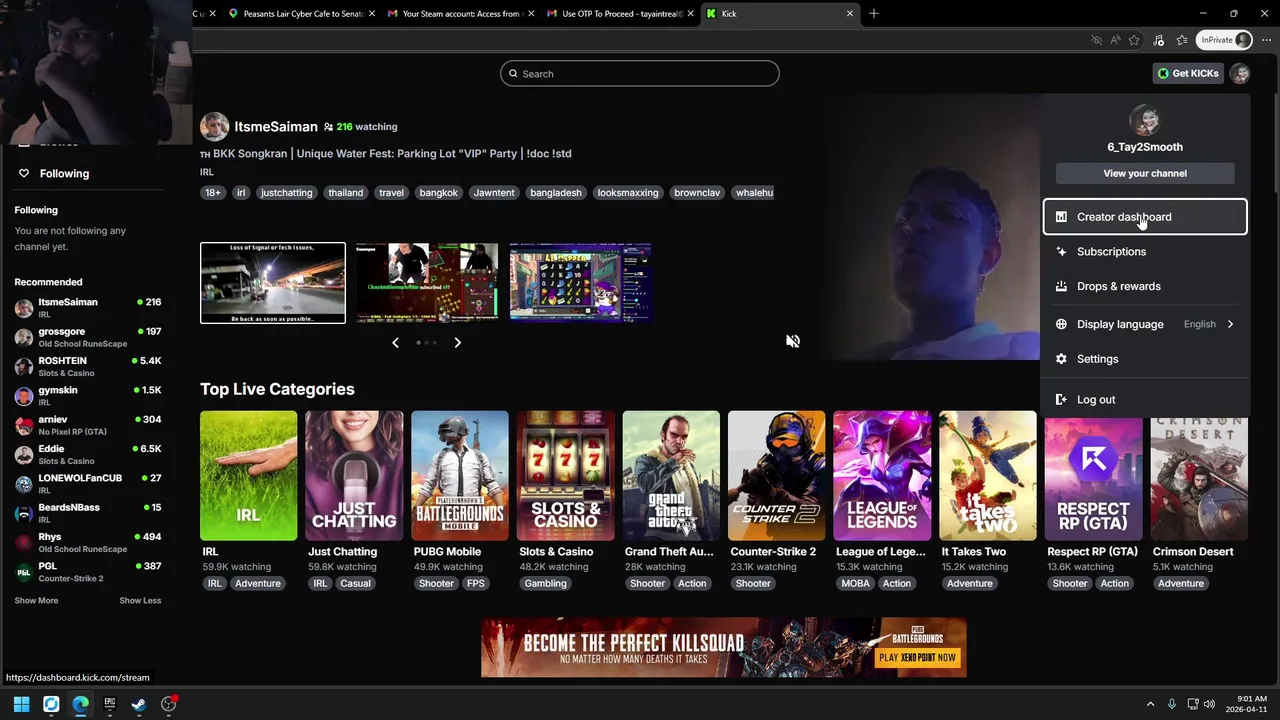
Task: Unmute the featured stream audio
Action: [793, 341]
